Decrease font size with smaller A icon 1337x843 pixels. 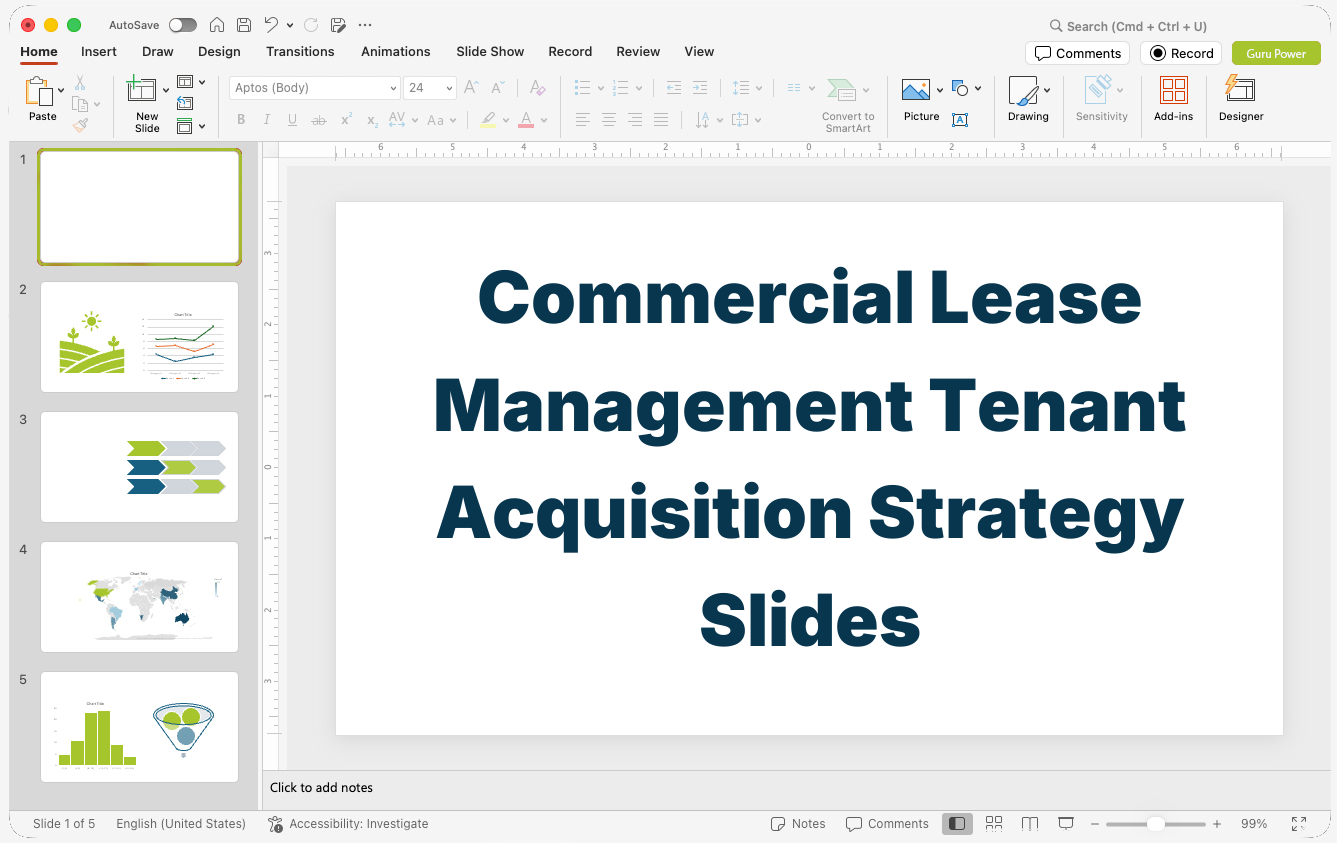498,88
